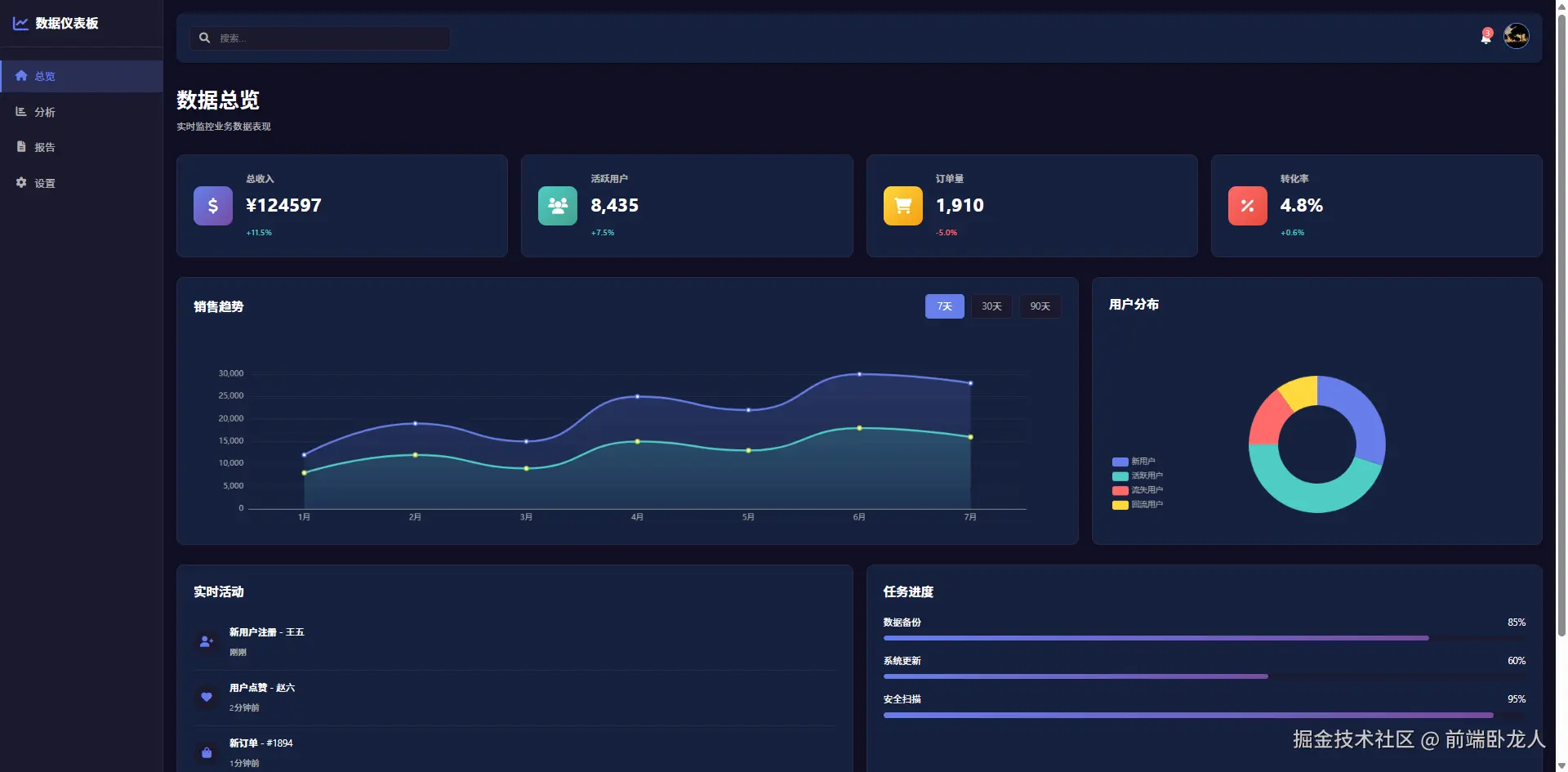Viewport: 1568px width, 772px height.
Task: Click the +0.6% change under 转化率
Action: click(1292, 233)
